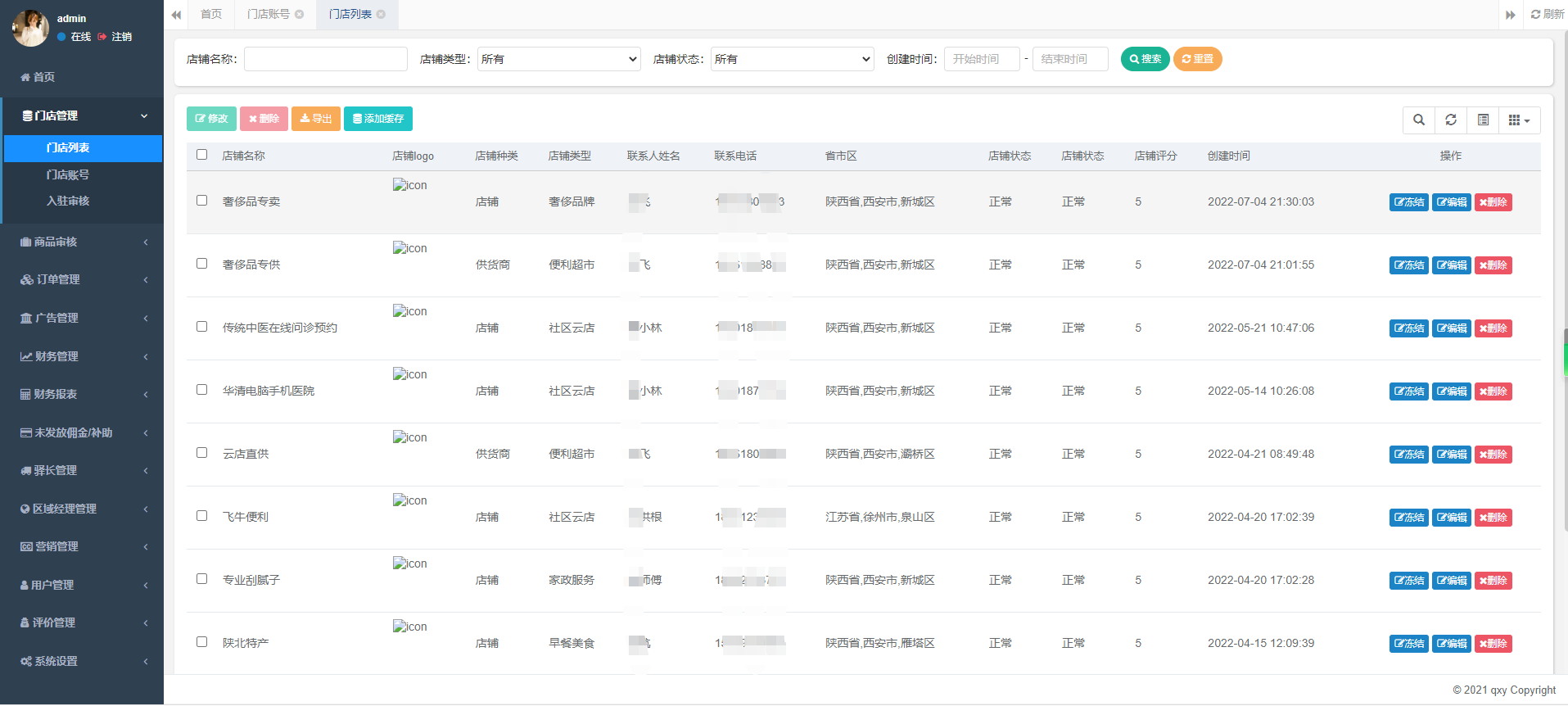
Task: Expand the 商品审核 sidebar menu
Action: 82,242
